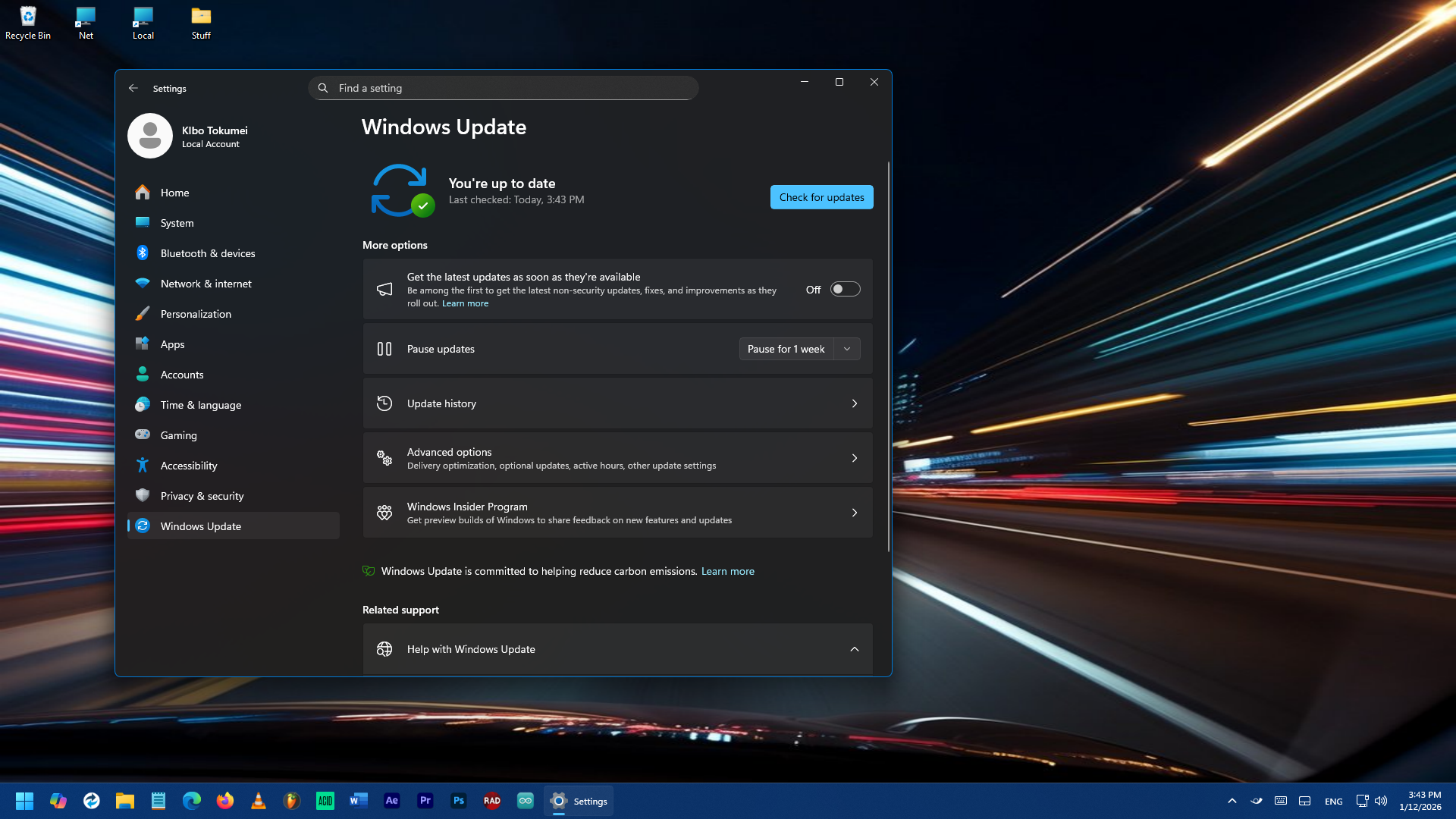Click the user profile avatar picture

tap(150, 136)
